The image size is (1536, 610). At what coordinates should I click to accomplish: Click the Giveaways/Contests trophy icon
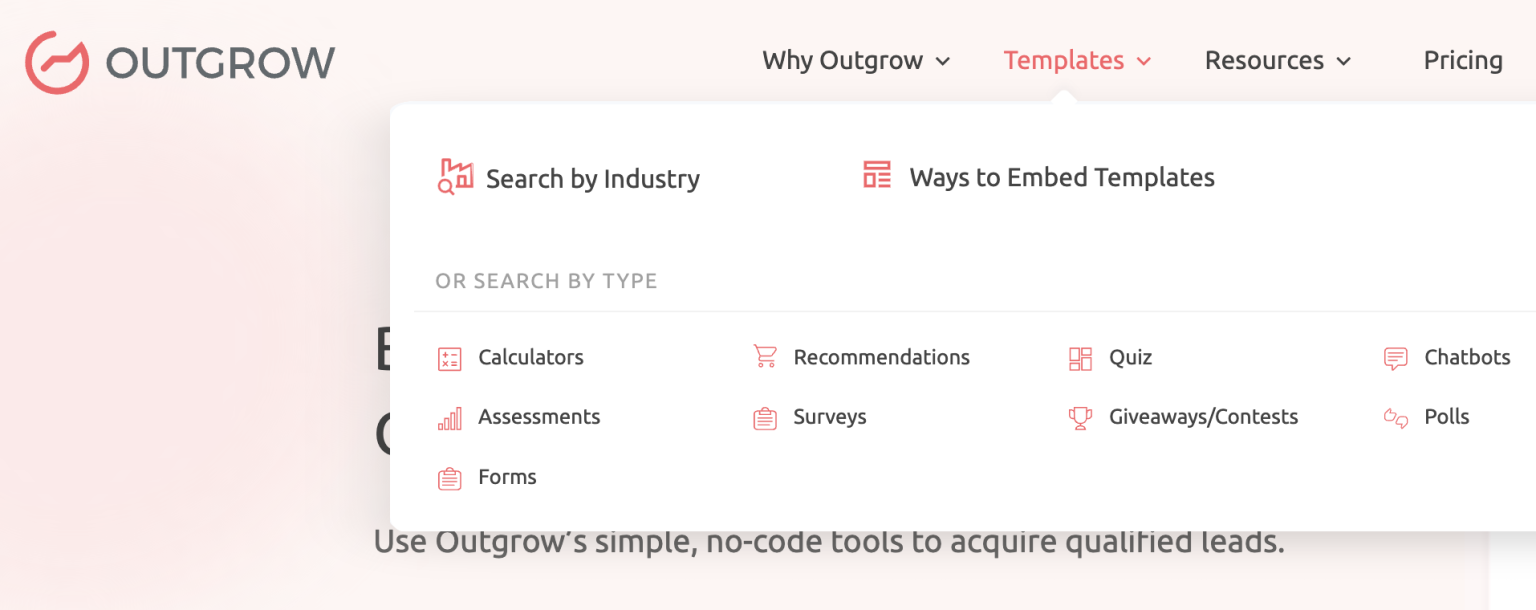[1080, 418]
